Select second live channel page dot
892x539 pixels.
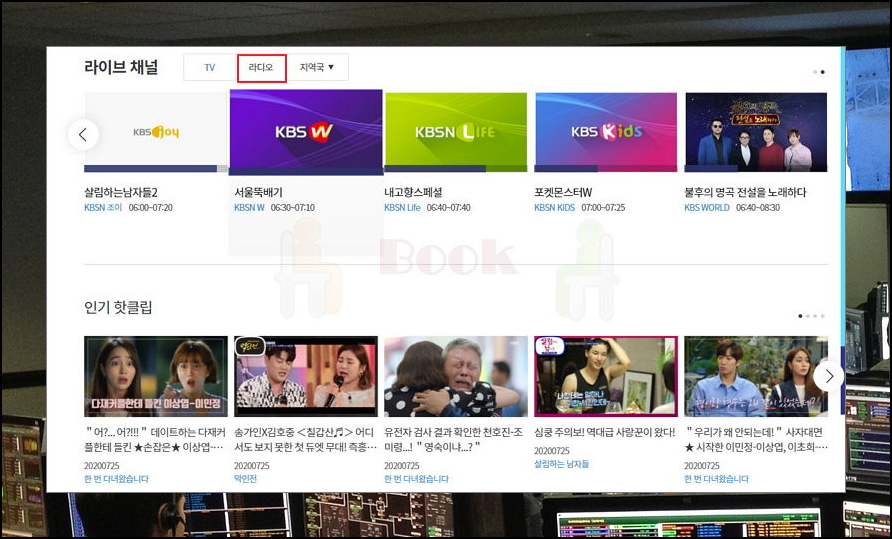[823, 72]
